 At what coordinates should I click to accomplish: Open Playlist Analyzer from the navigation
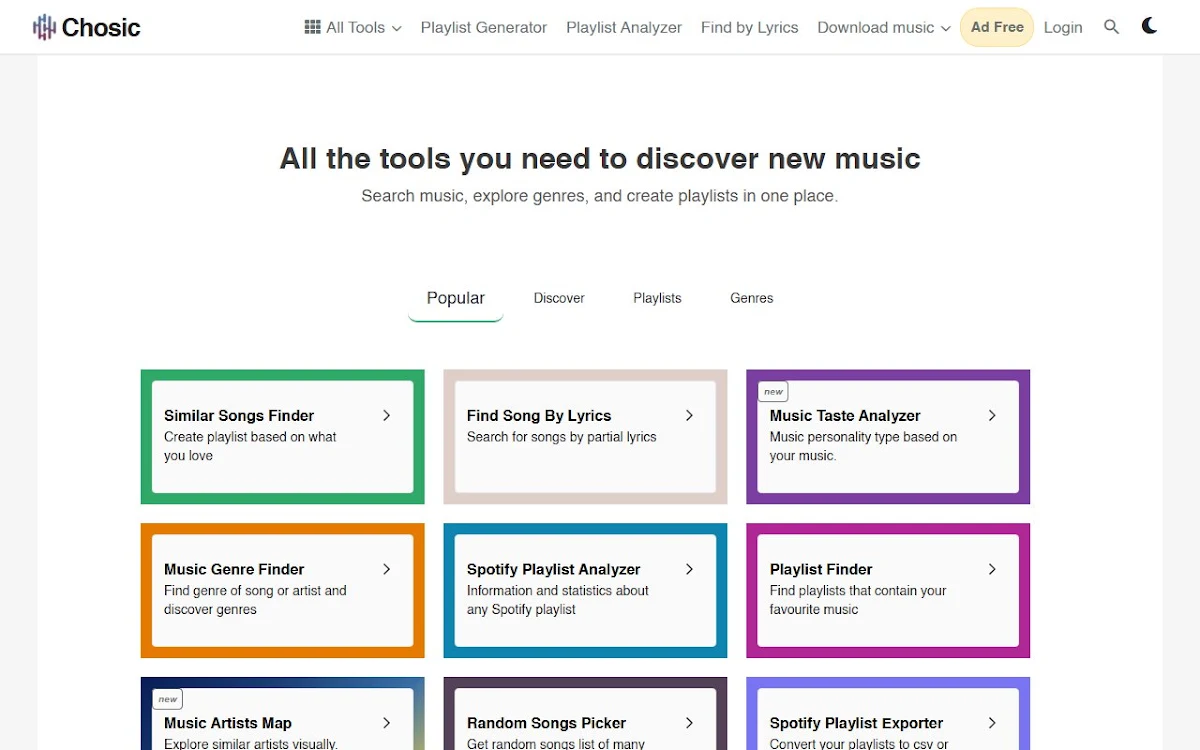point(624,27)
